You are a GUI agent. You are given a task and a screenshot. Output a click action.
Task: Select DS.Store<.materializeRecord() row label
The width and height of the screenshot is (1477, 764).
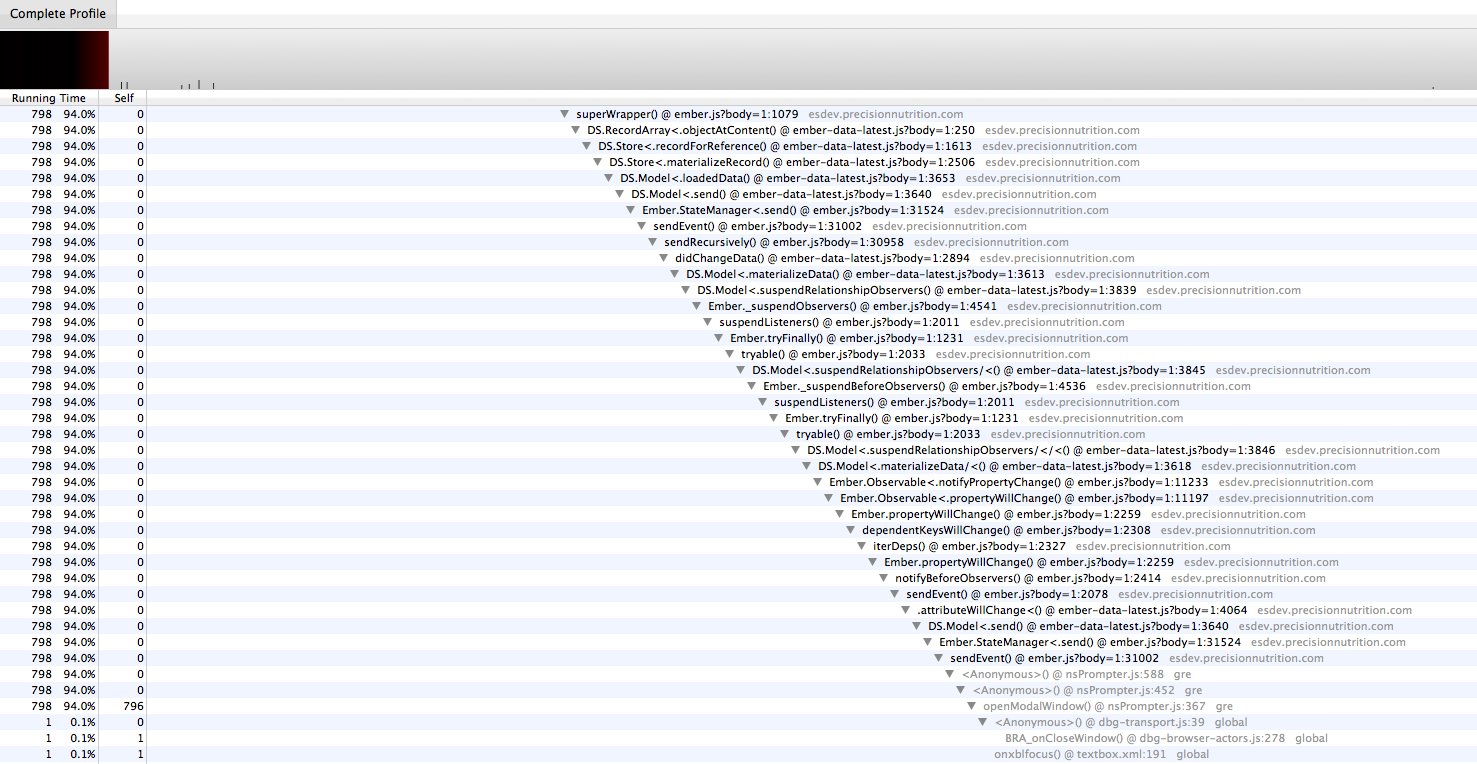(790, 162)
